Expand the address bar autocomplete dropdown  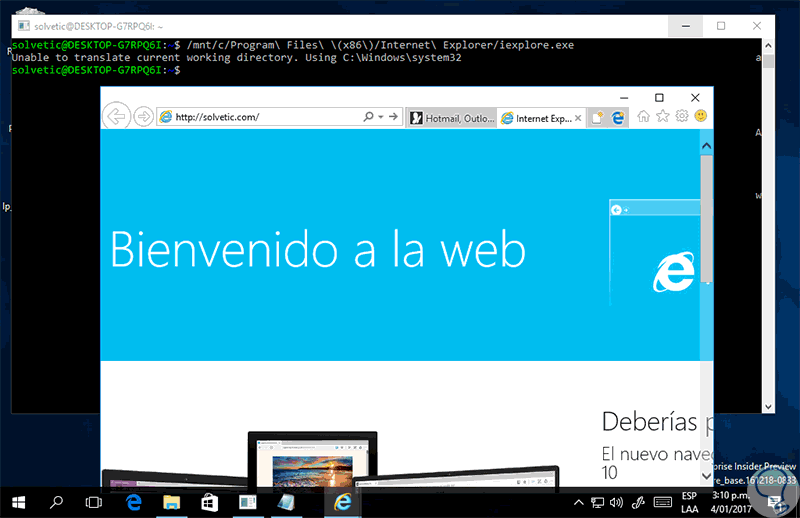click(x=381, y=117)
